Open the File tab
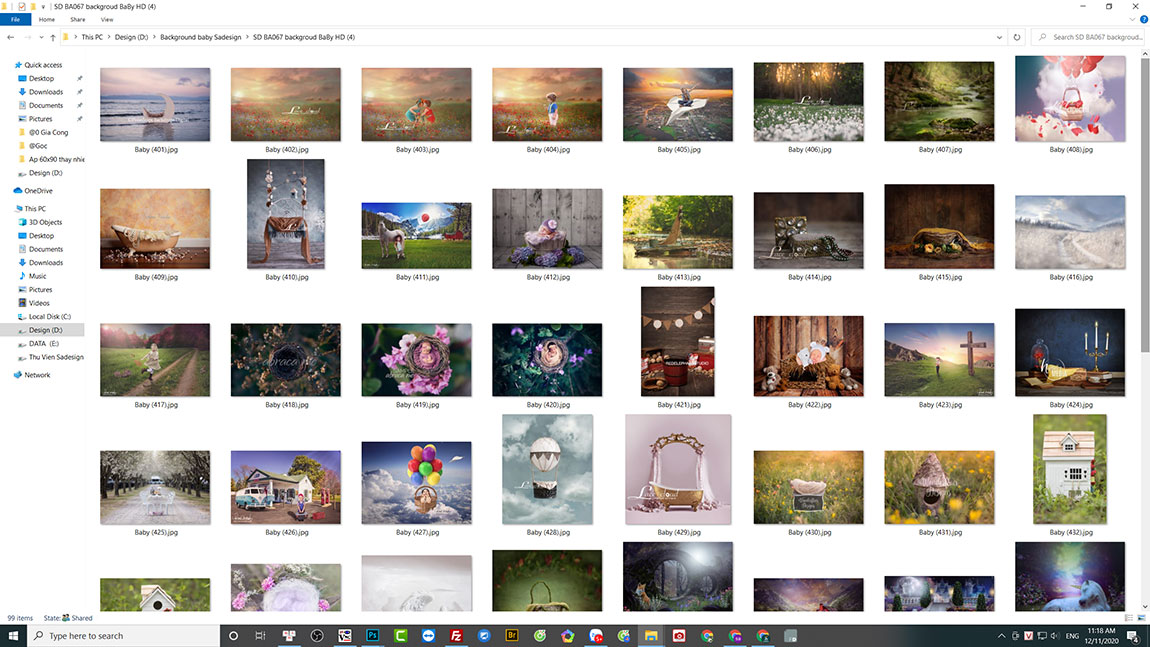1150x647 pixels. (15, 20)
